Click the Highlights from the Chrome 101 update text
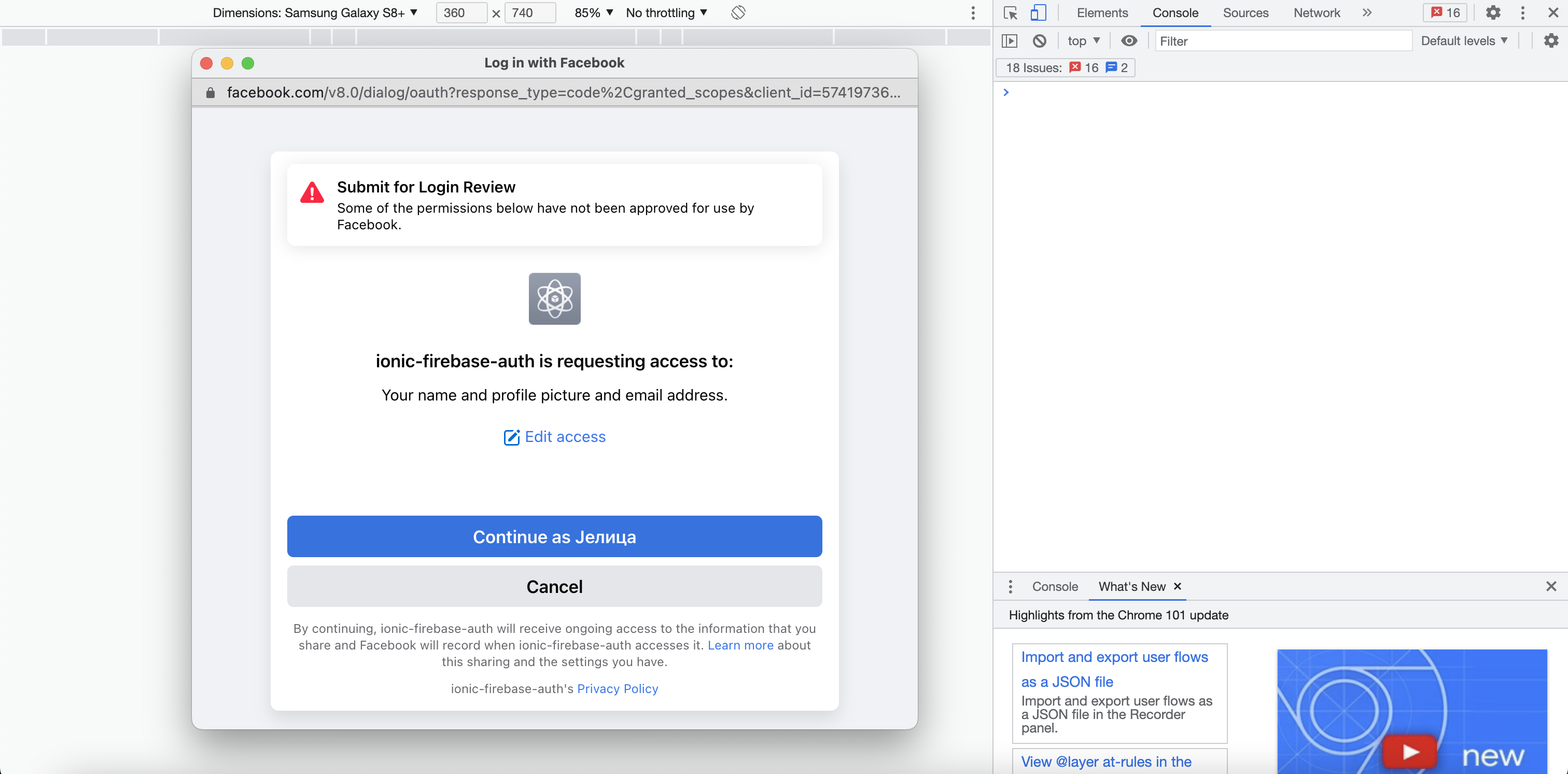This screenshot has width=1568, height=774. 1118,615
